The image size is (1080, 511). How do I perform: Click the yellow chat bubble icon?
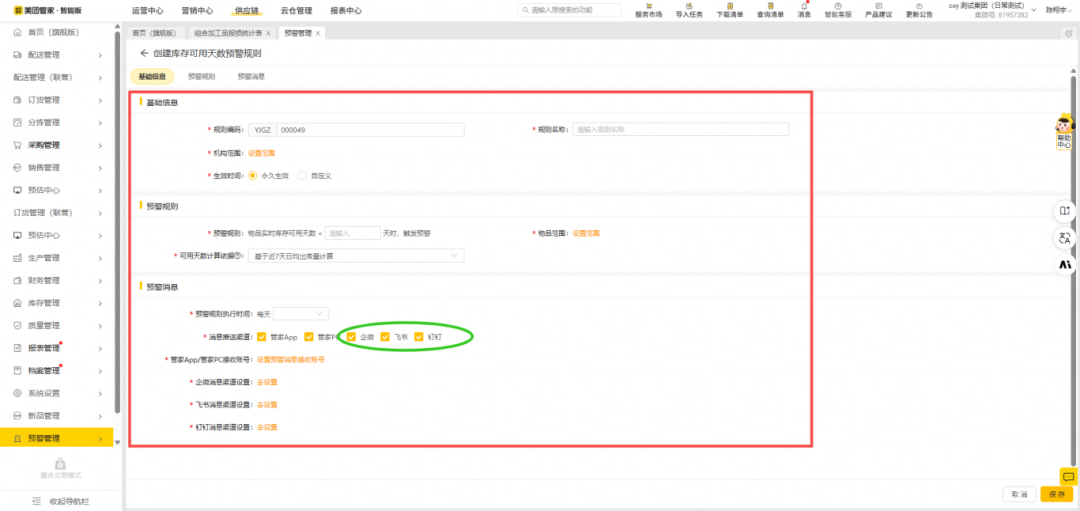pos(1068,477)
